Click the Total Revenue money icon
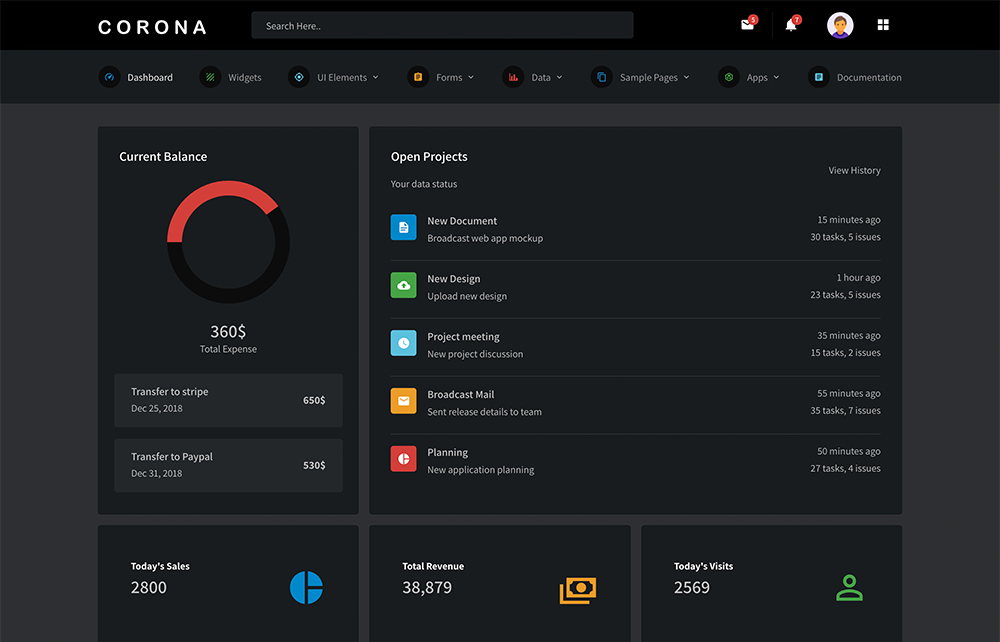Screen dimensions: 1000x642 (577, 589)
